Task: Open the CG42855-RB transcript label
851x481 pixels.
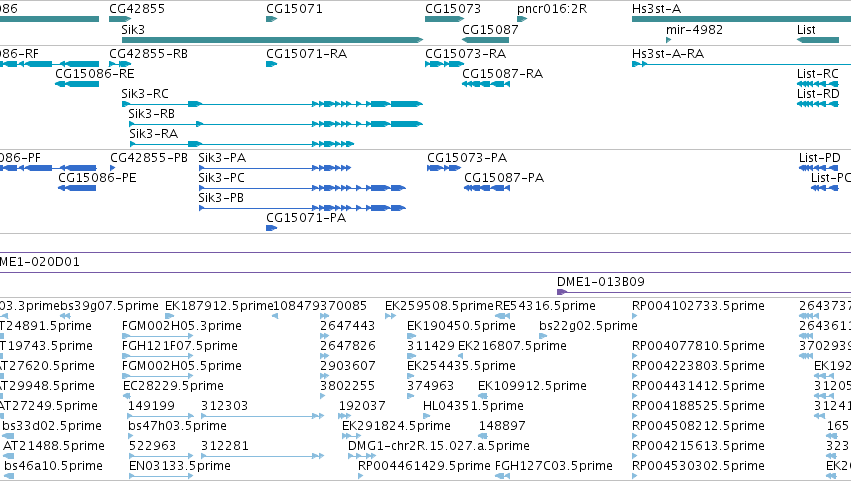Action: tap(148, 54)
